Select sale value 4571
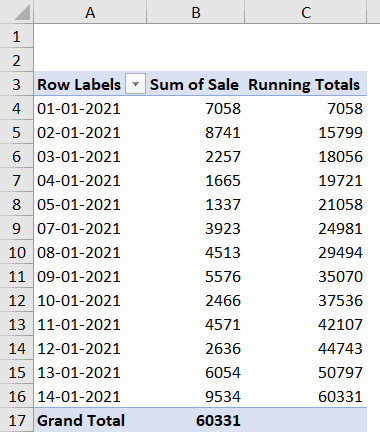 click(x=196, y=324)
